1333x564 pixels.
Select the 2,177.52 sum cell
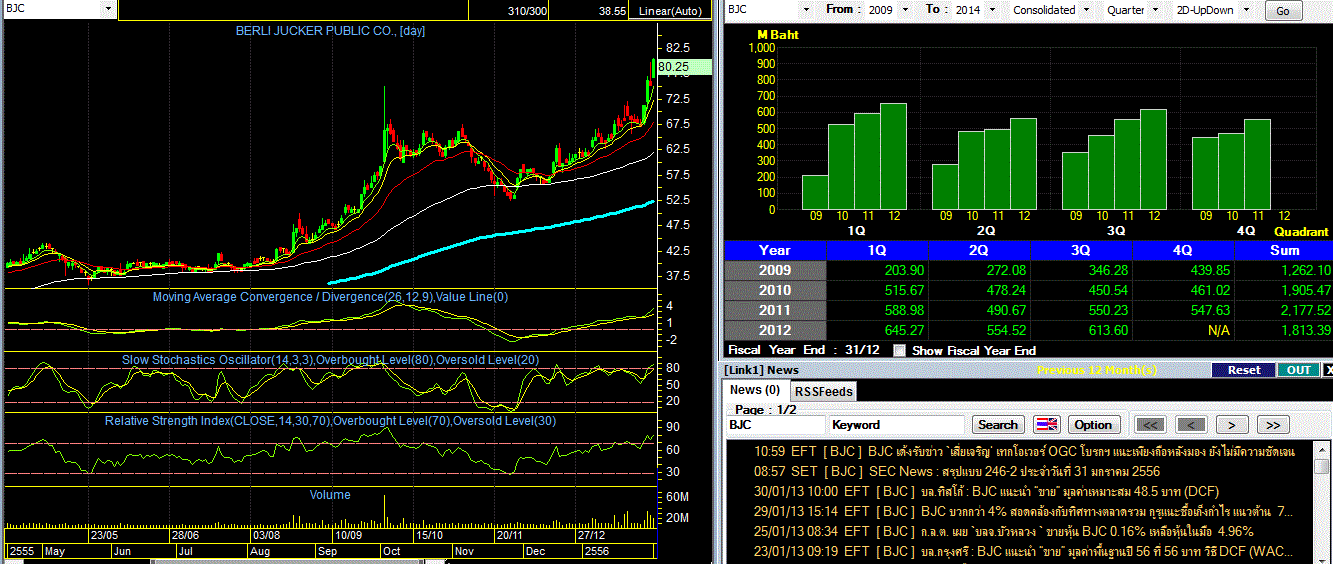[1284, 310]
